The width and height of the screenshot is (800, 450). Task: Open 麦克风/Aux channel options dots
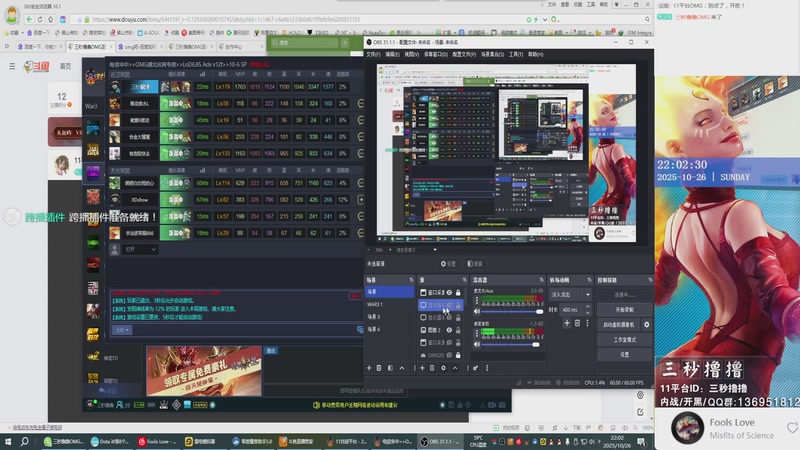coord(477,301)
